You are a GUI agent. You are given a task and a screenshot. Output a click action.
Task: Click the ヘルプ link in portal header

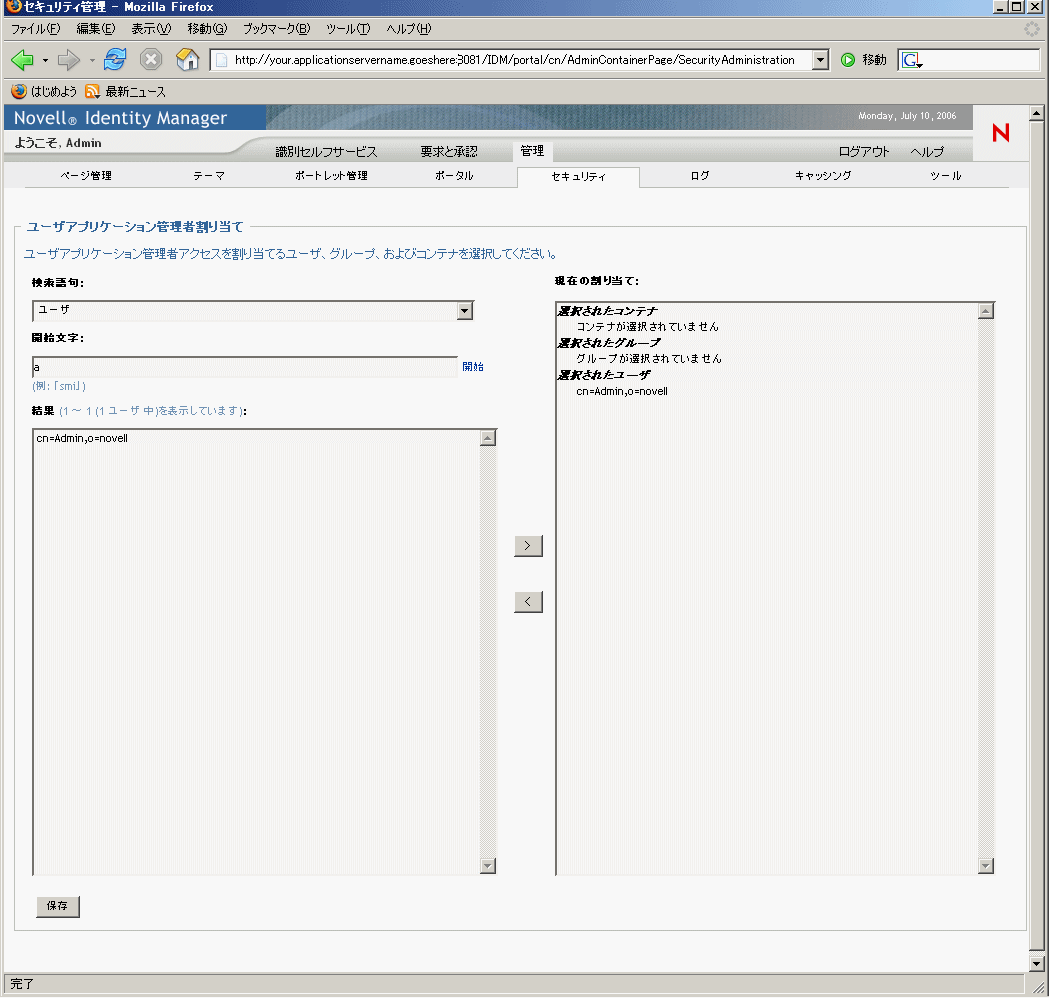coord(927,152)
